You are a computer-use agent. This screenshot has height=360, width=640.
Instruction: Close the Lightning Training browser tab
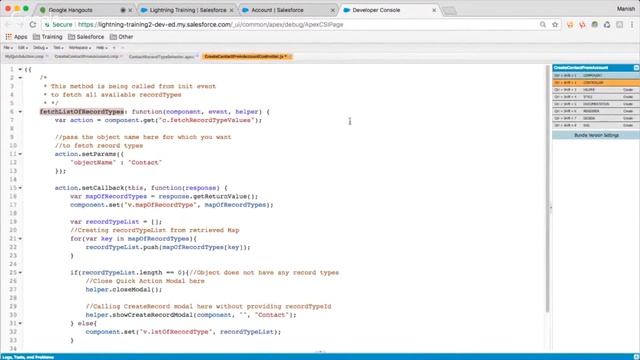coord(231,10)
